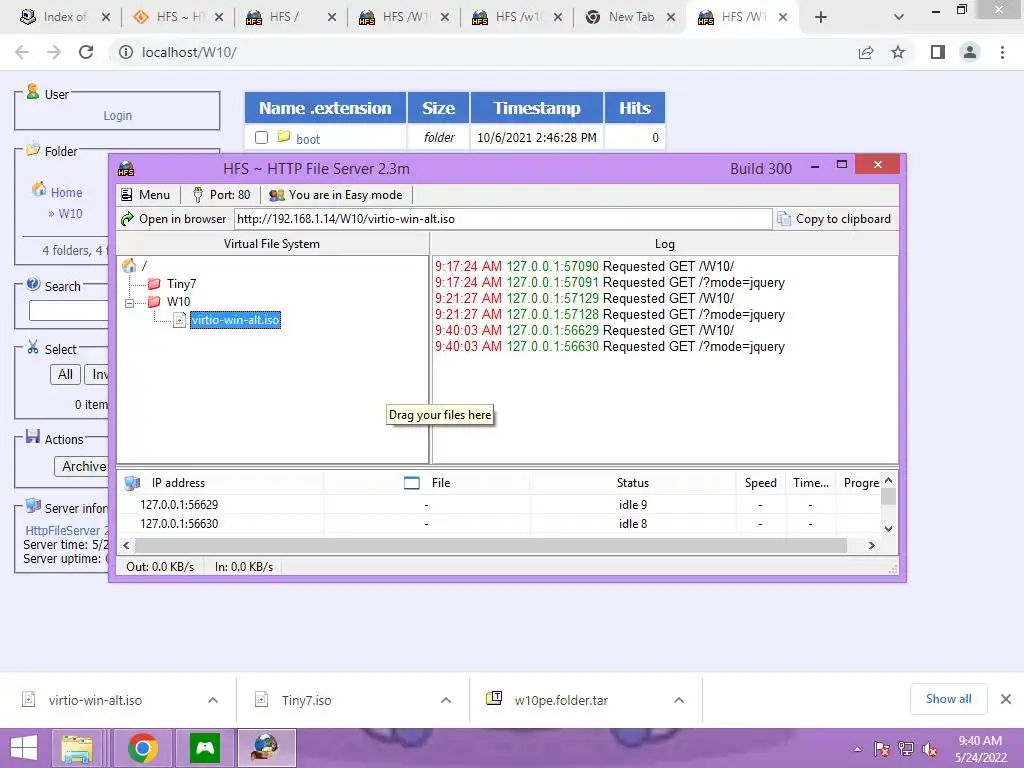The image size is (1024, 768).
Task: Tick the checkbox next to boot folder
Action: 261,138
